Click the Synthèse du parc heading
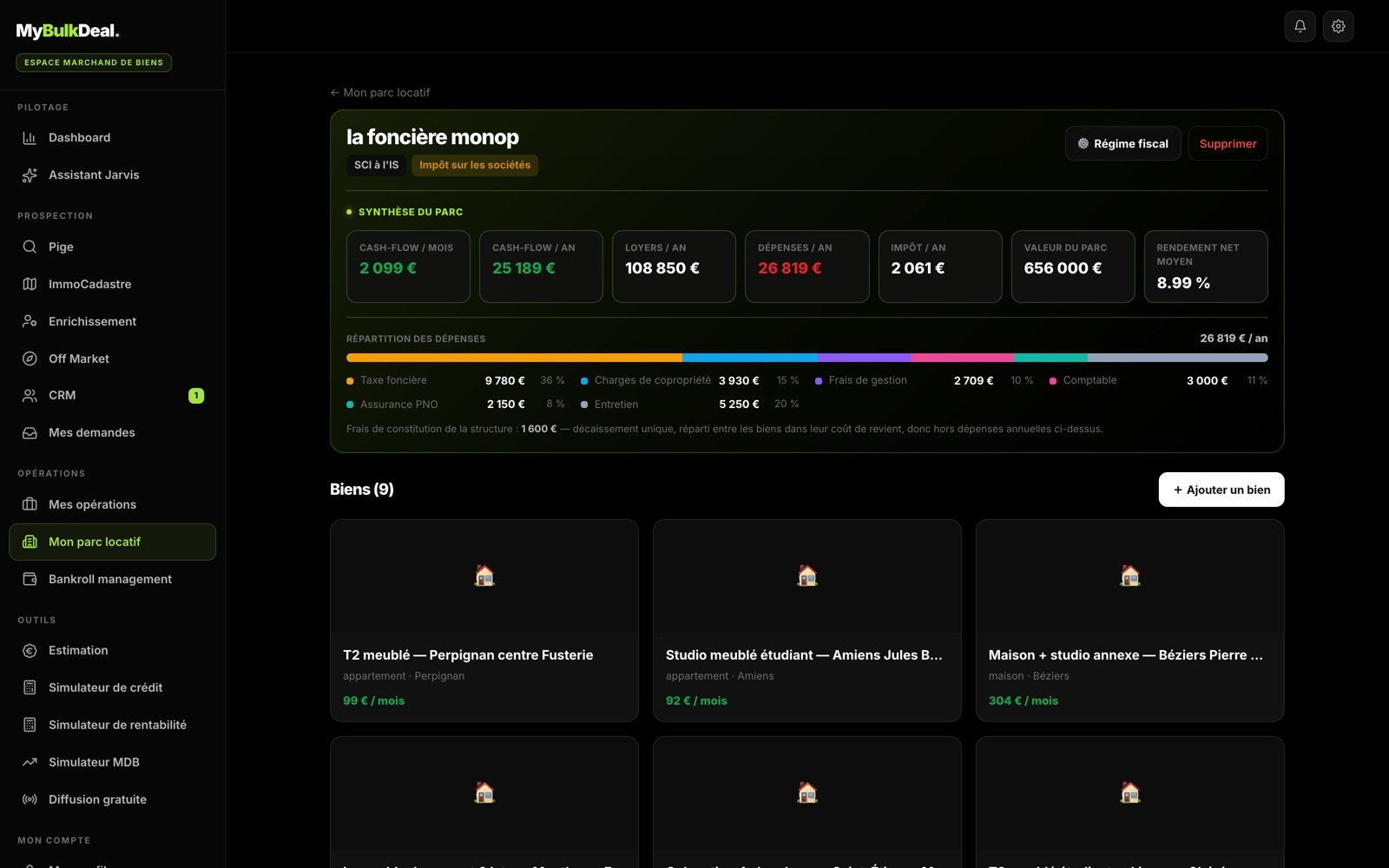 click(x=411, y=212)
